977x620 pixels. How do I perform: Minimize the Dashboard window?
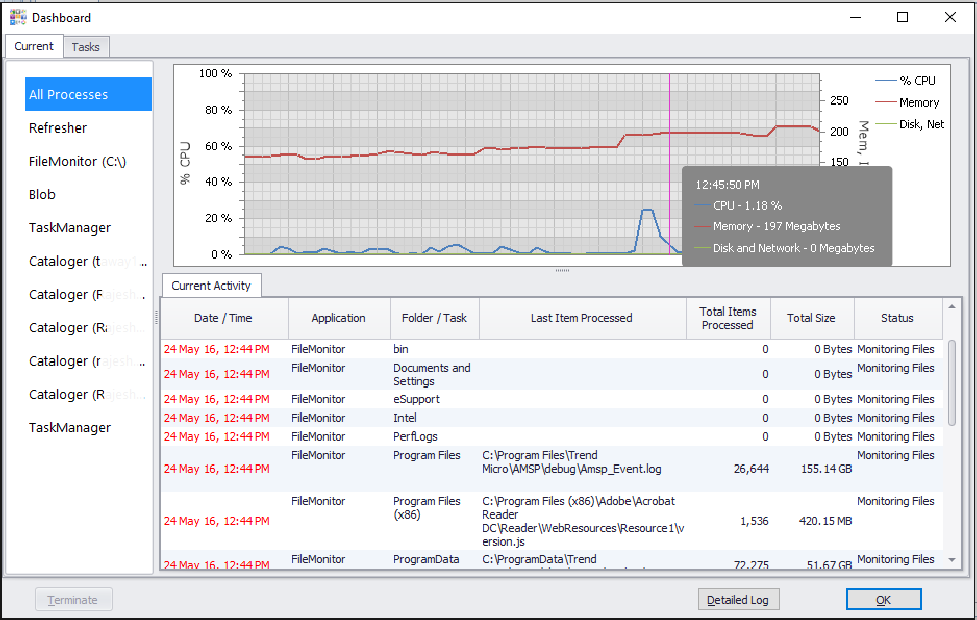[855, 17]
